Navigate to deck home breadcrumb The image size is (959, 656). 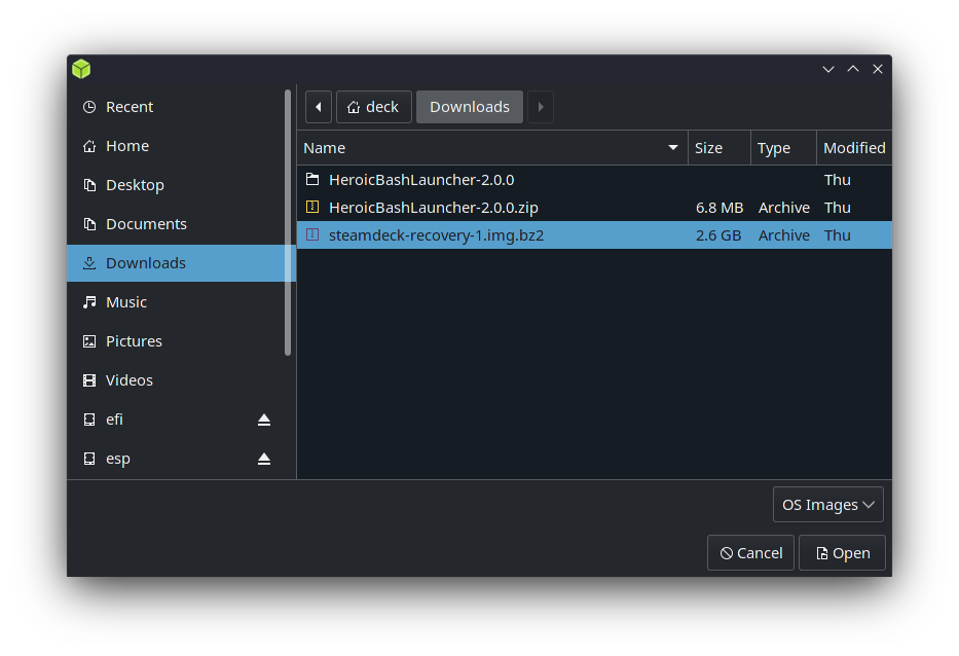[374, 107]
